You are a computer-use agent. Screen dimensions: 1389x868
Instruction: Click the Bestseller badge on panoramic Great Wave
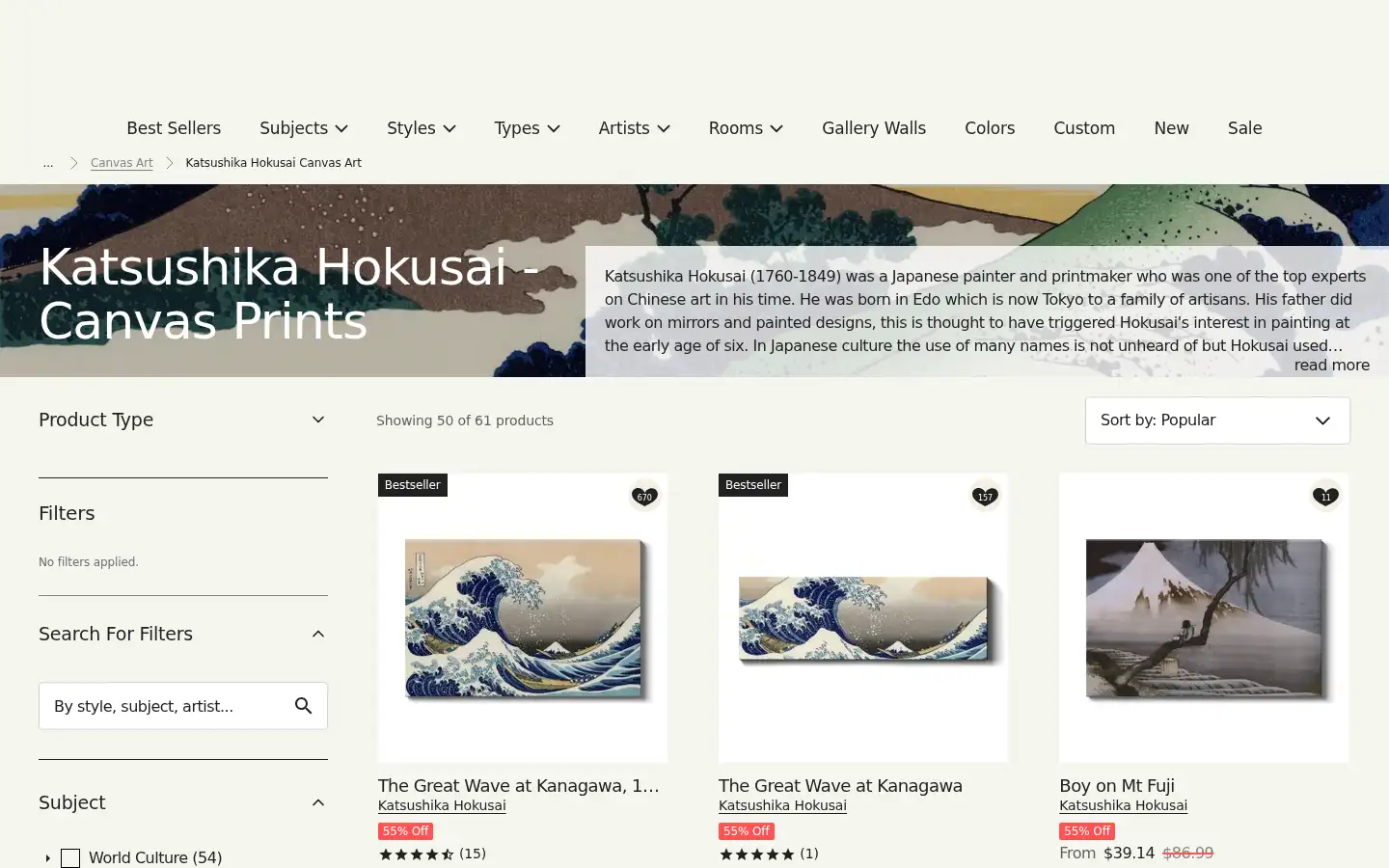(x=753, y=484)
